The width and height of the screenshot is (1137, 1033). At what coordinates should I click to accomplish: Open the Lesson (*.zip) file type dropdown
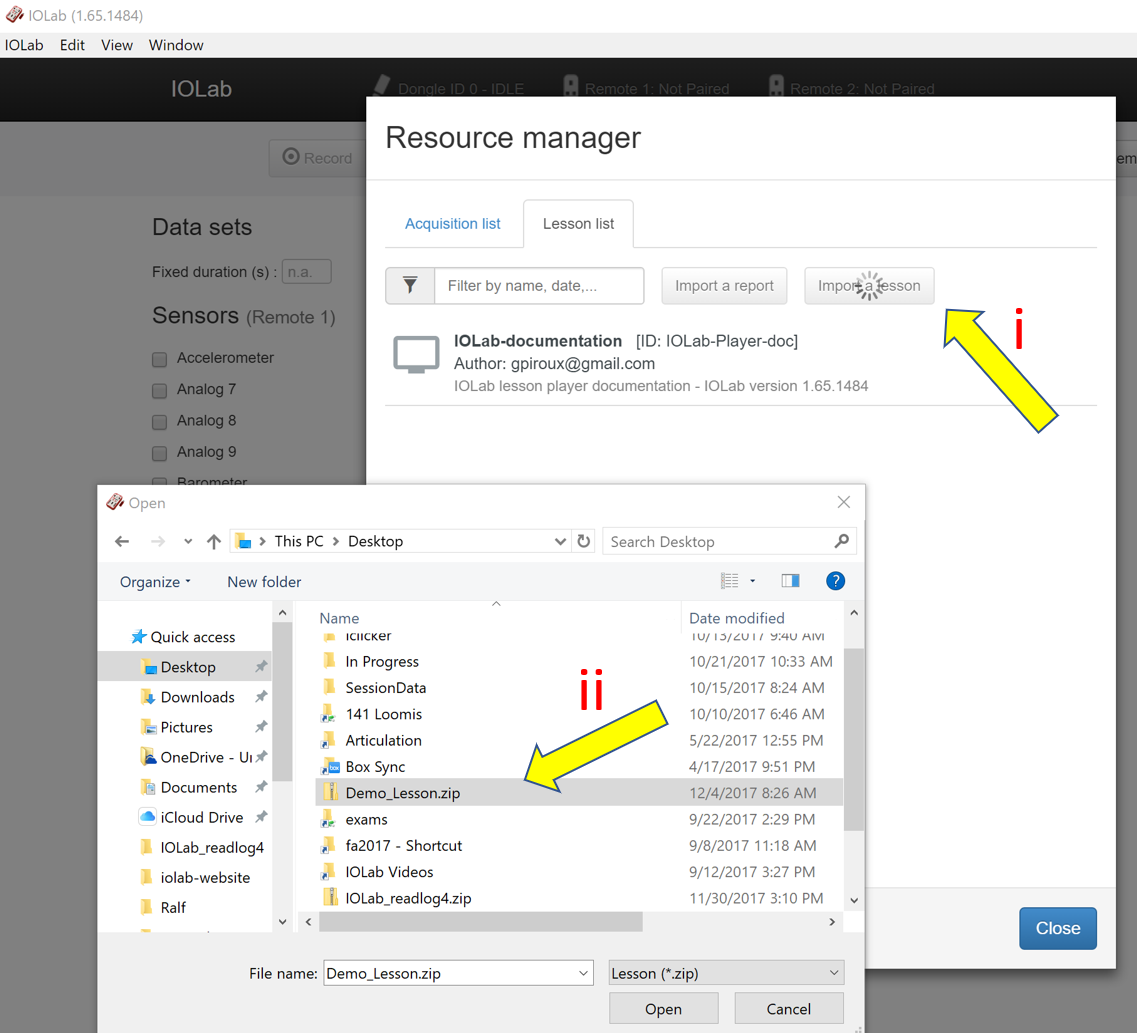pyautogui.click(x=727, y=973)
